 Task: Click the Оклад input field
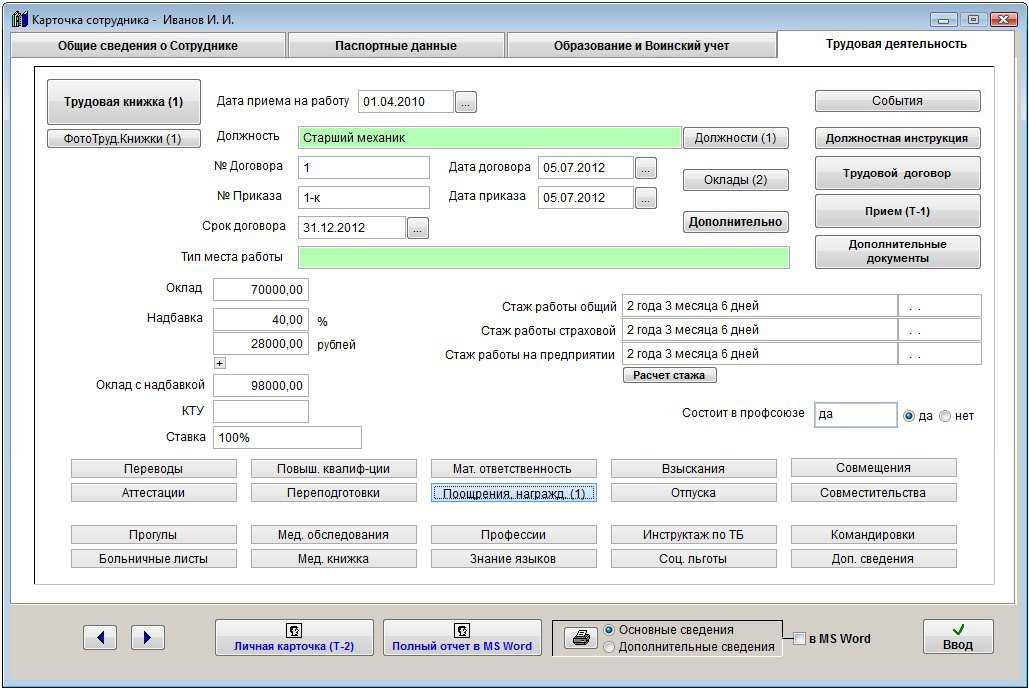click(260, 289)
